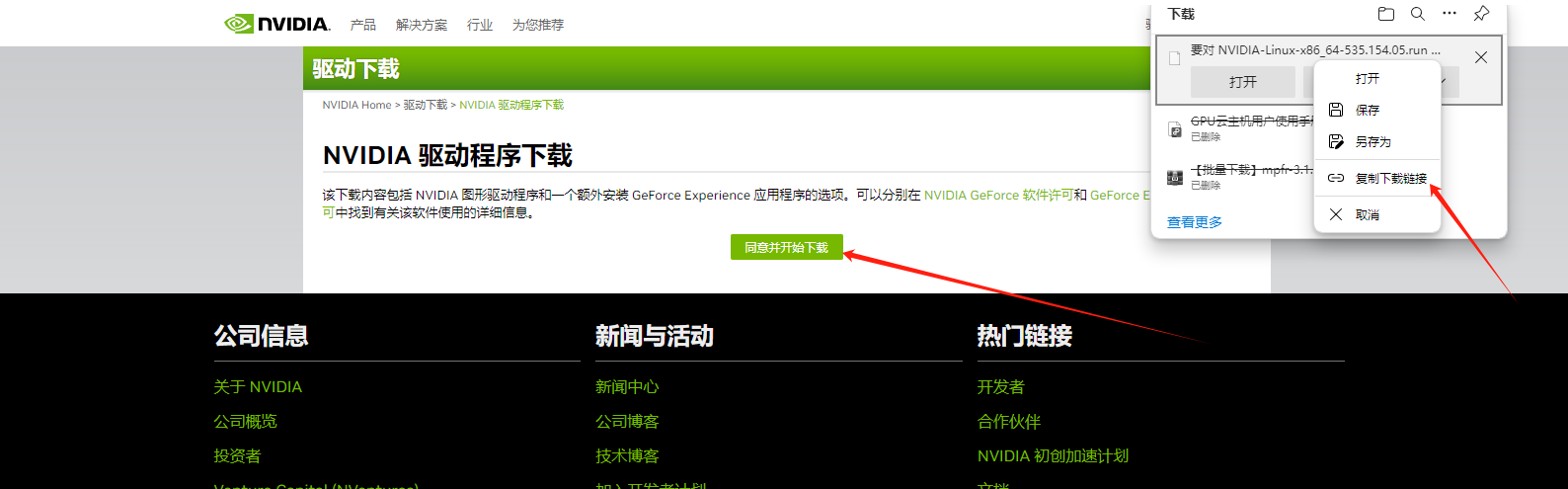This screenshot has height=489, width=1568.
Task: Click the gray 打开 button in the download prompt
Action: pyautogui.click(x=1243, y=82)
